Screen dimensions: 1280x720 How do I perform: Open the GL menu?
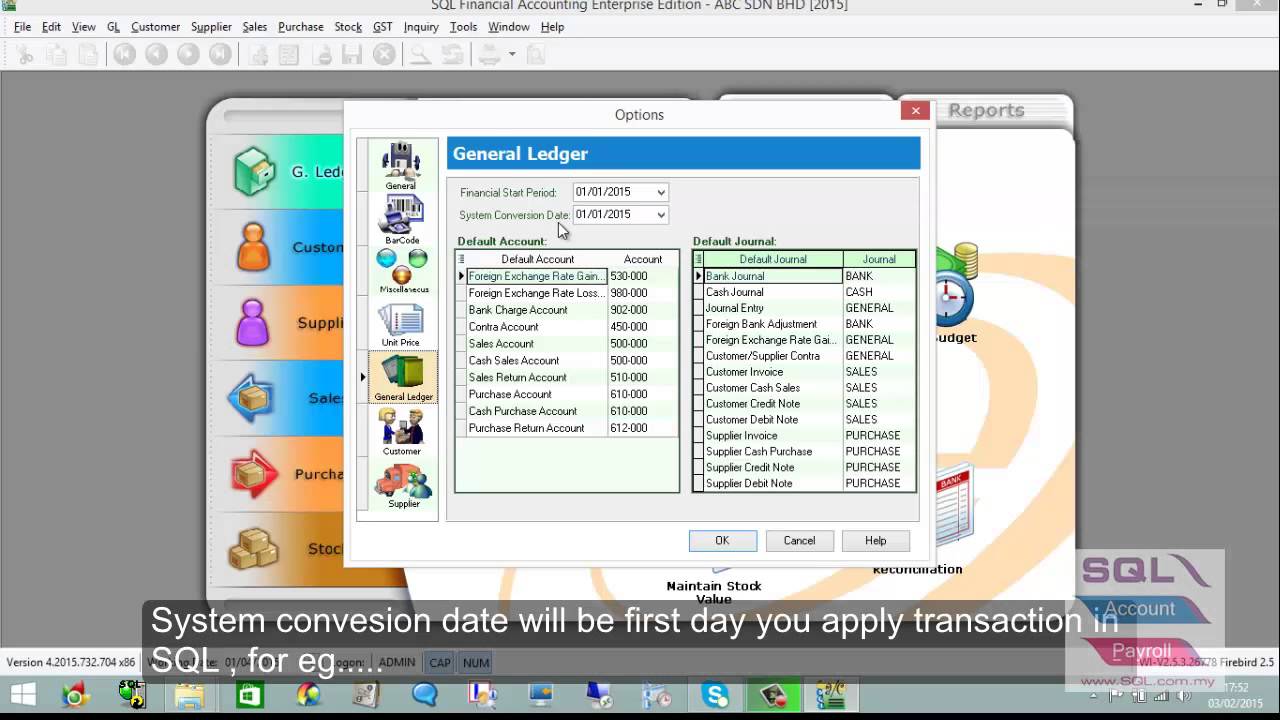click(x=113, y=27)
